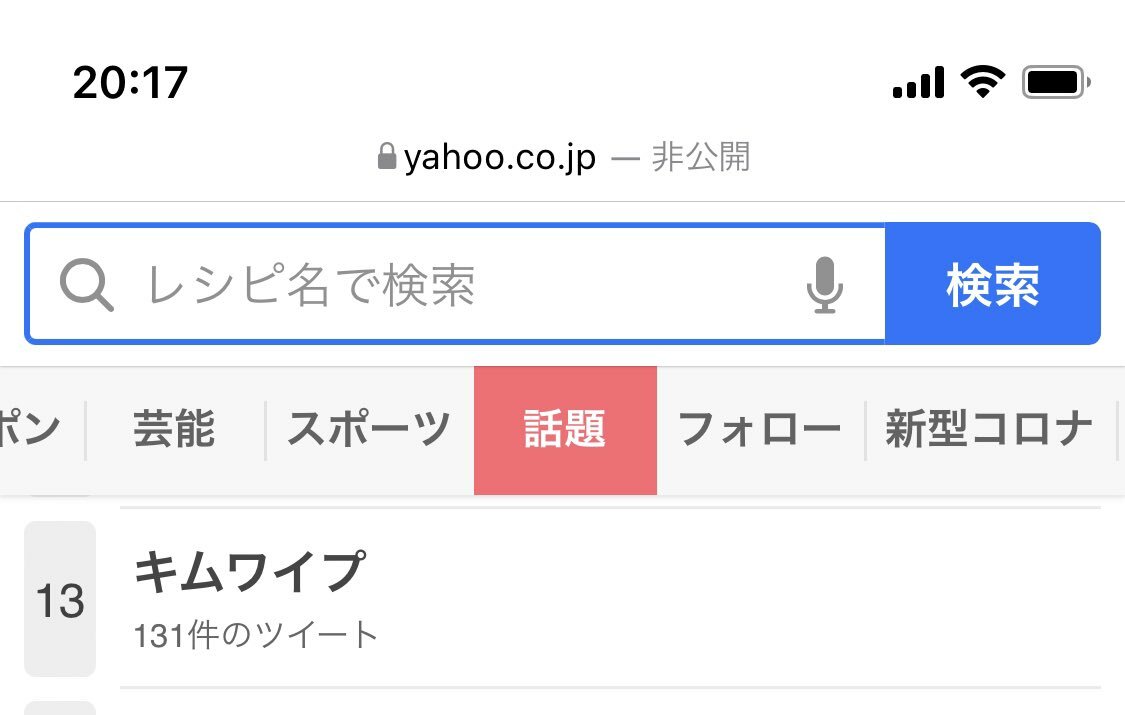This screenshot has height=715, width=1125.
Task: Open the フォロー tab
Action: tap(760, 429)
